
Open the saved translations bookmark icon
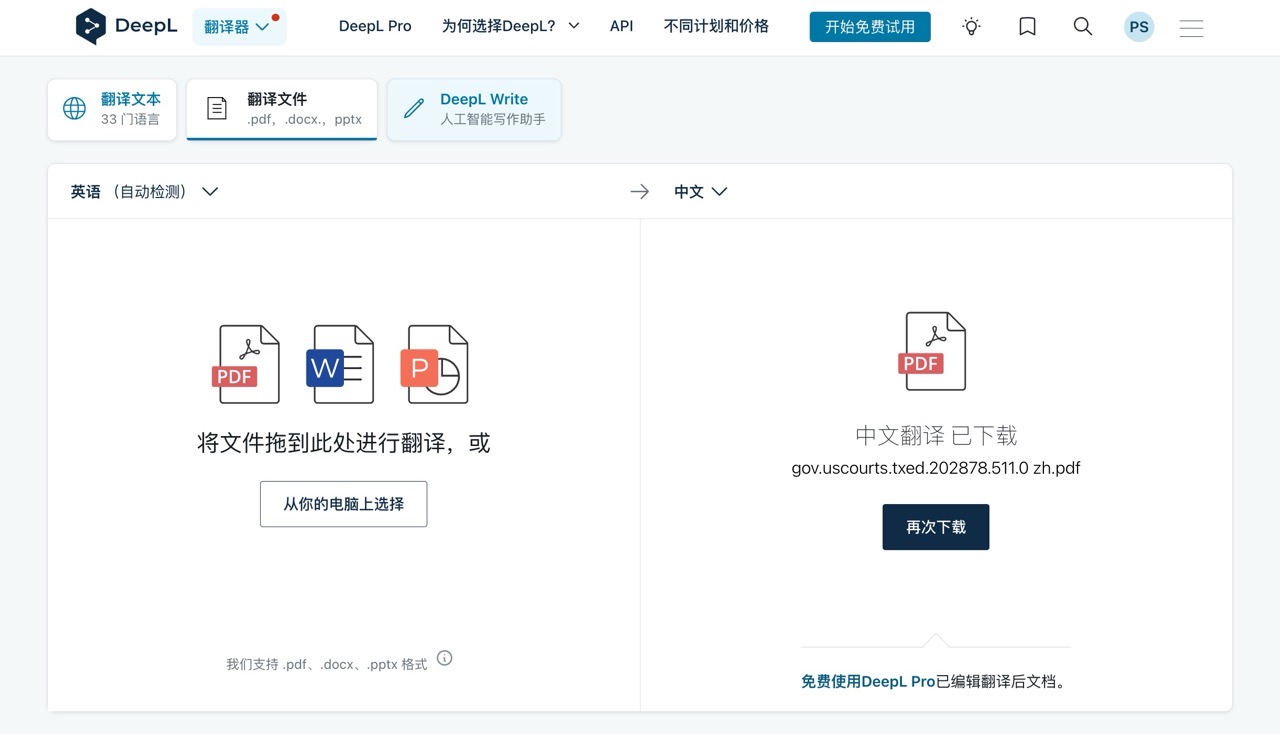(x=1027, y=27)
